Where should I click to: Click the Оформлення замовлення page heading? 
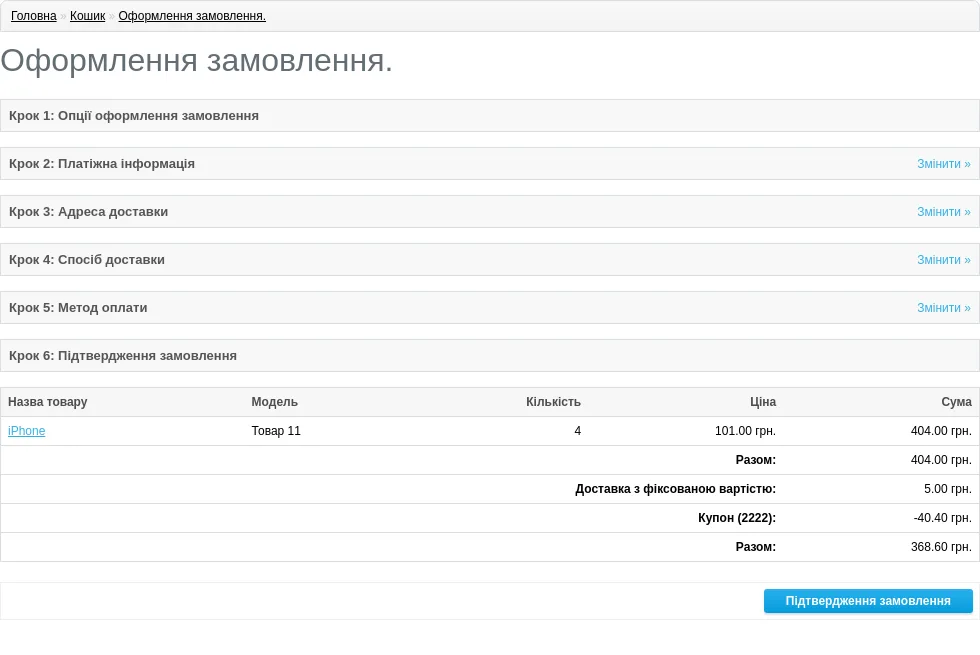pos(196,61)
